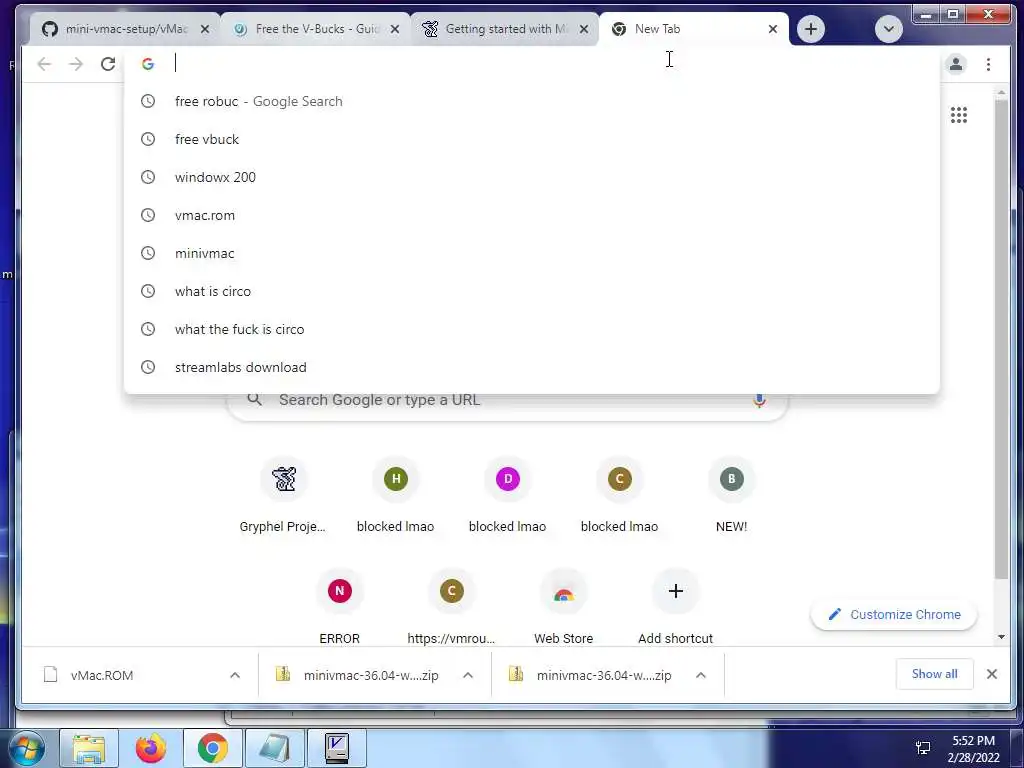
Task: Open the Chrome profile avatar icon
Action: 955,63
